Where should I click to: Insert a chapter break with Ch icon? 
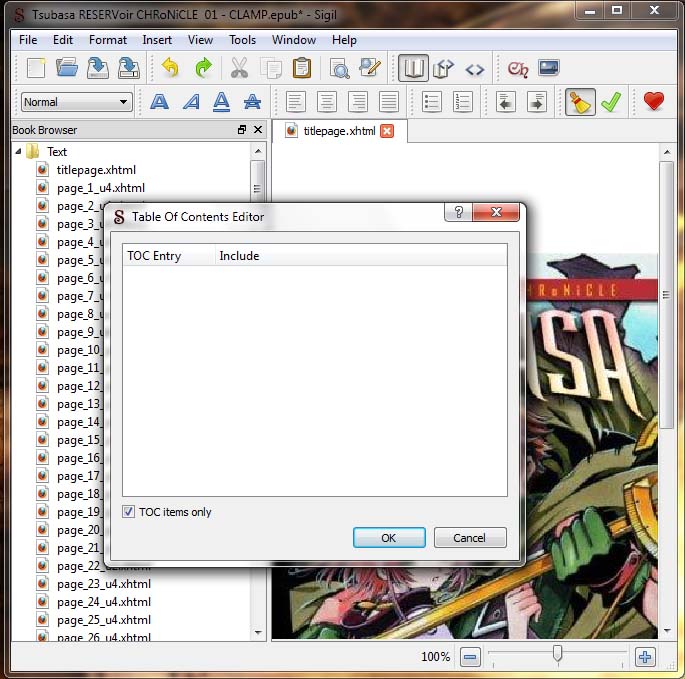(518, 69)
